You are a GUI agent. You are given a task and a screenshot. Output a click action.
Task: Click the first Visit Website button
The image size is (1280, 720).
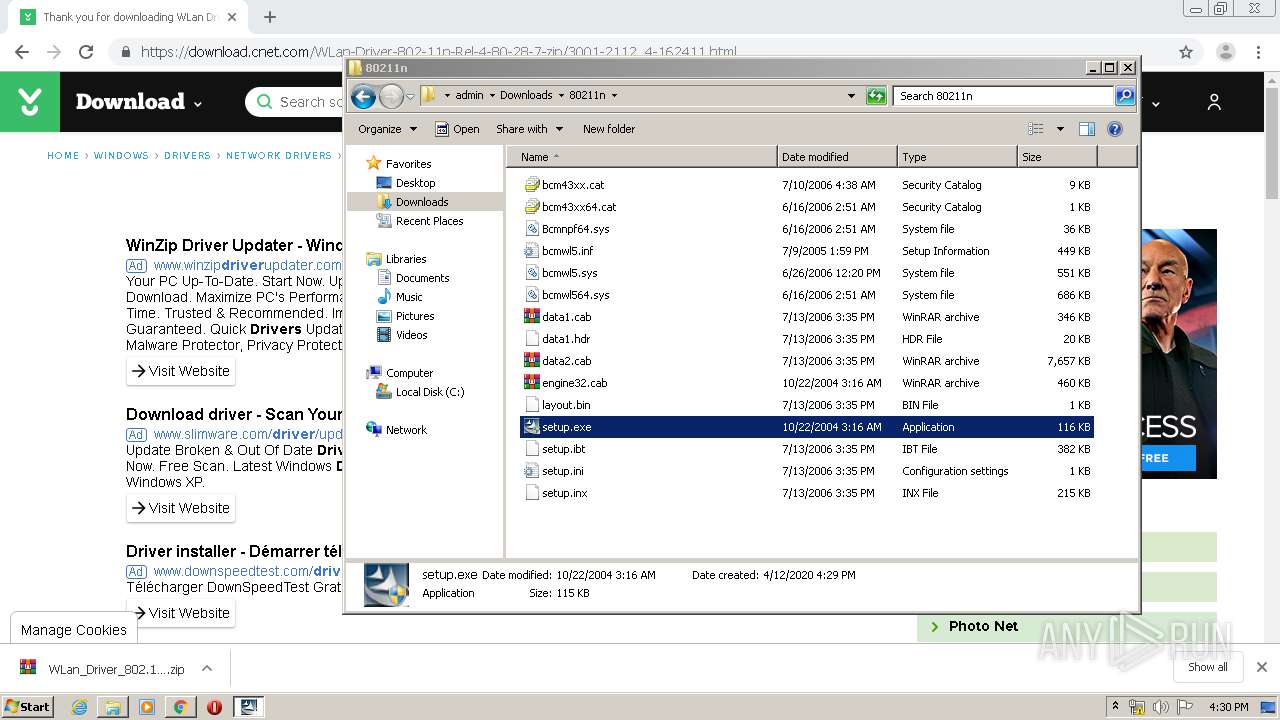tap(180, 371)
